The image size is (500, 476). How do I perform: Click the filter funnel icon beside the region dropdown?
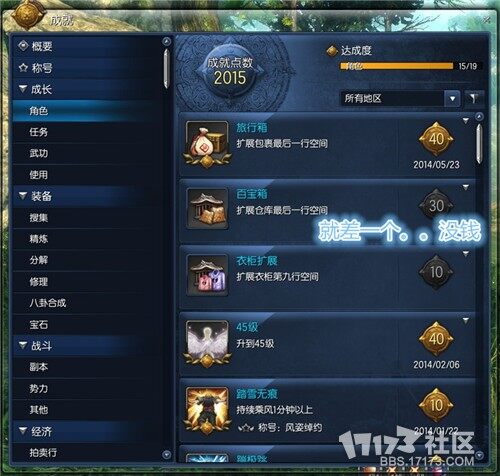pyautogui.click(x=473, y=98)
